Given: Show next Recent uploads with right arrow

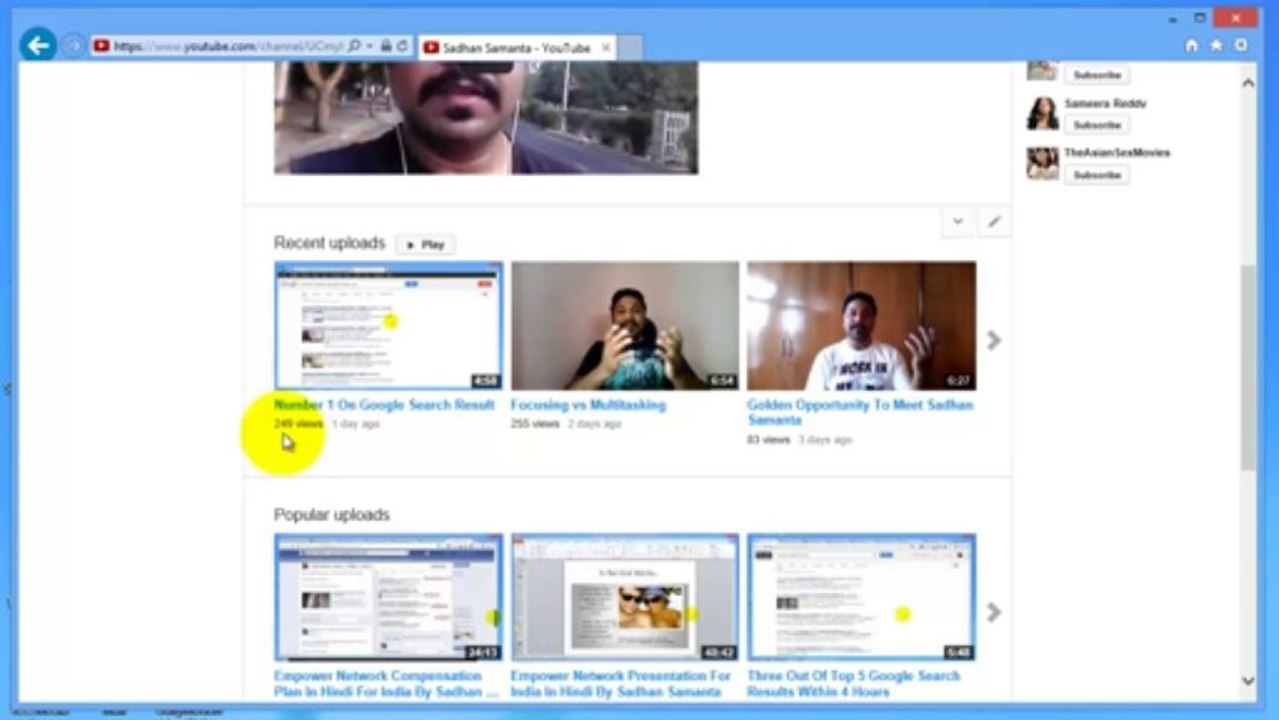Looking at the screenshot, I should coord(993,340).
